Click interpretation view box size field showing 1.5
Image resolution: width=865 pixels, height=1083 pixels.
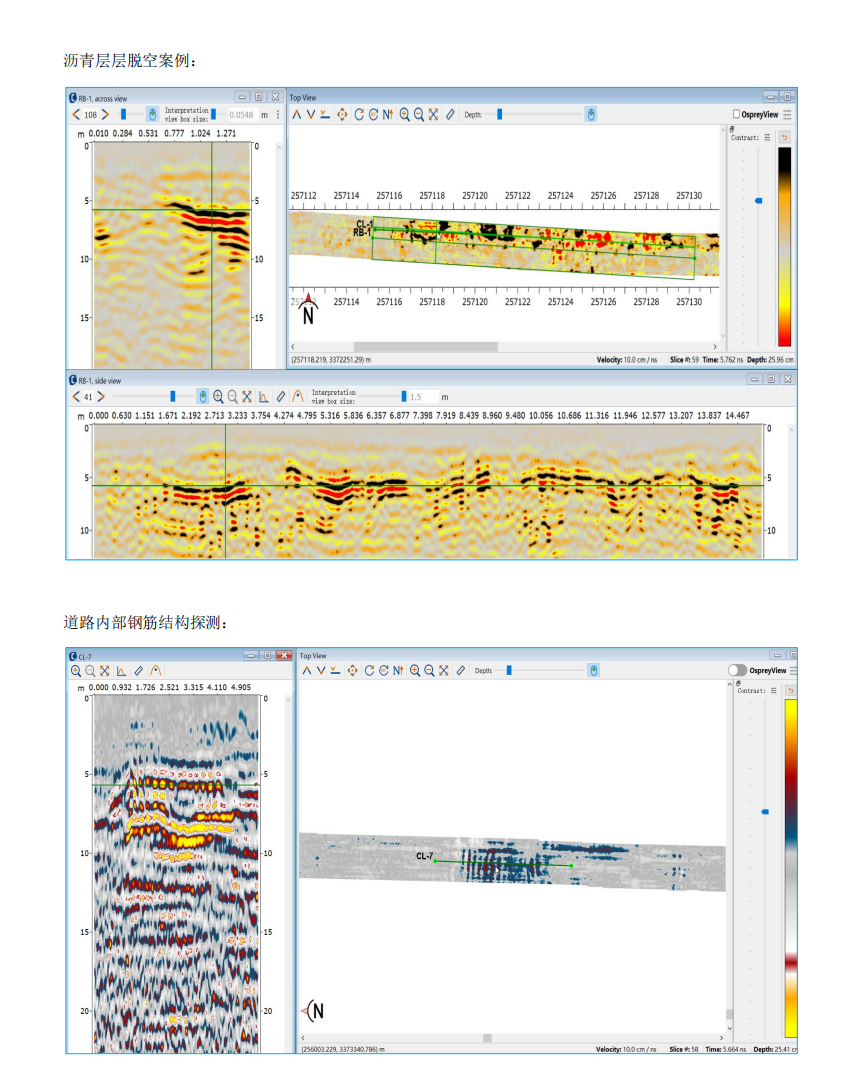423,397
